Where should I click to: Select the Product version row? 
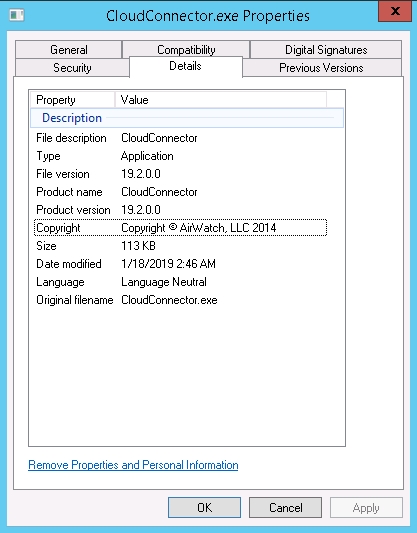(180, 210)
